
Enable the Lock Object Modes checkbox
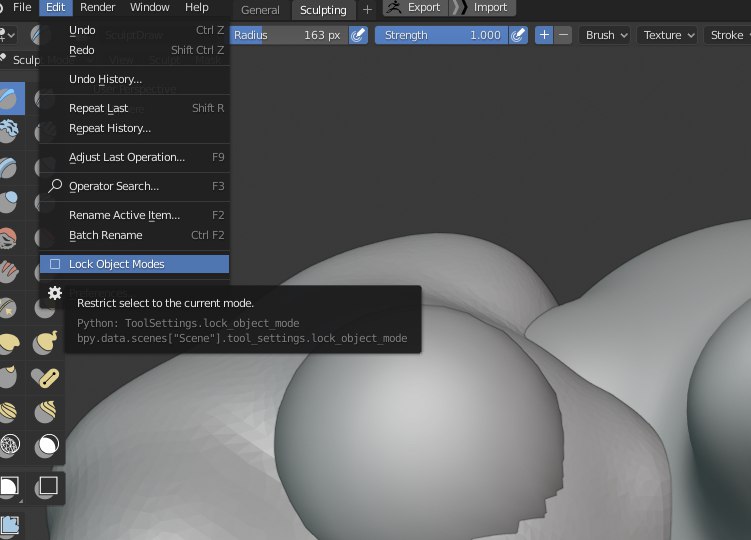(x=55, y=264)
